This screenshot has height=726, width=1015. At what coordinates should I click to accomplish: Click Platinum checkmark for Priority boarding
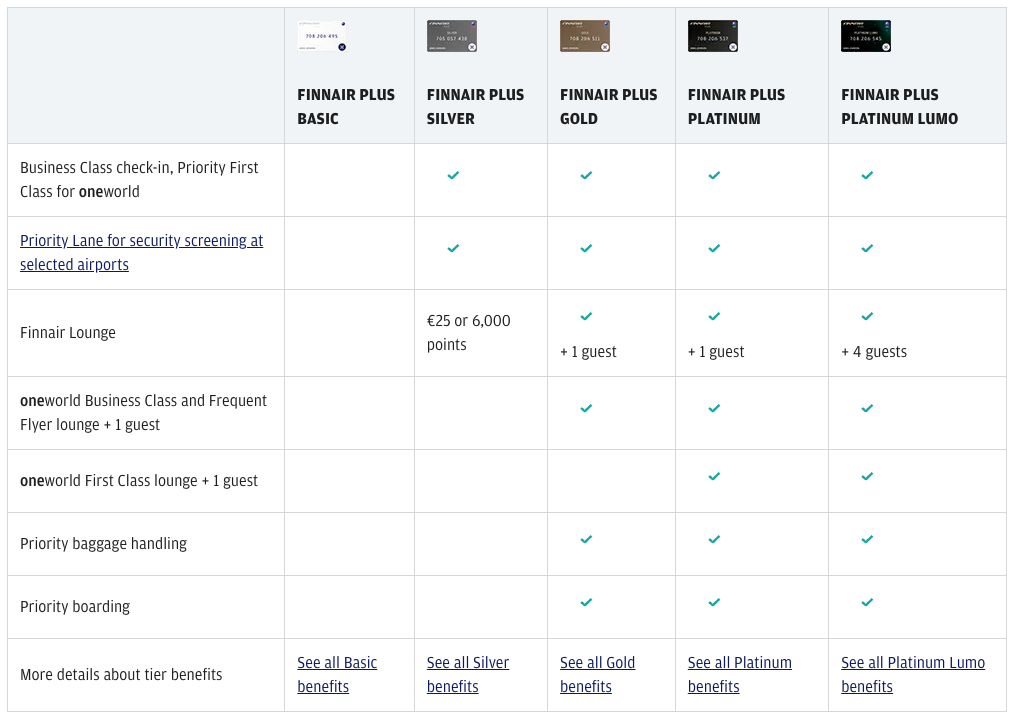pos(715,602)
